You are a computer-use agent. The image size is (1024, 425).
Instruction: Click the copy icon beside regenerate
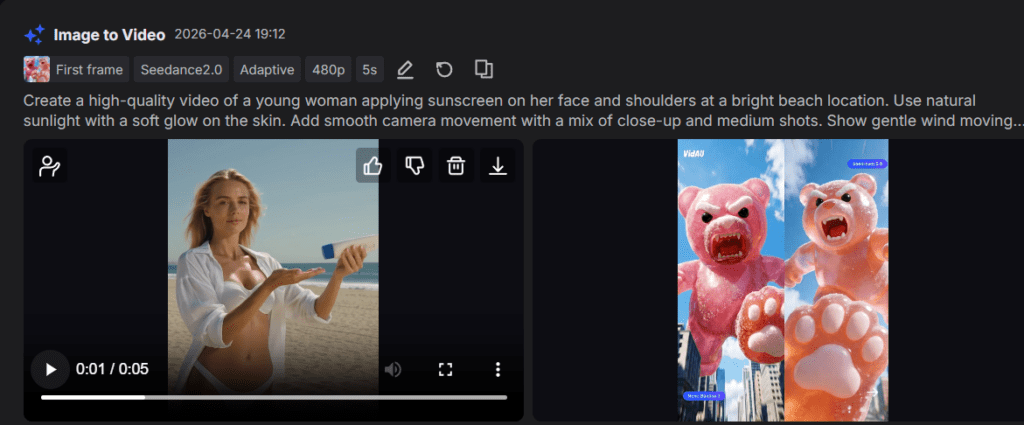coord(483,70)
